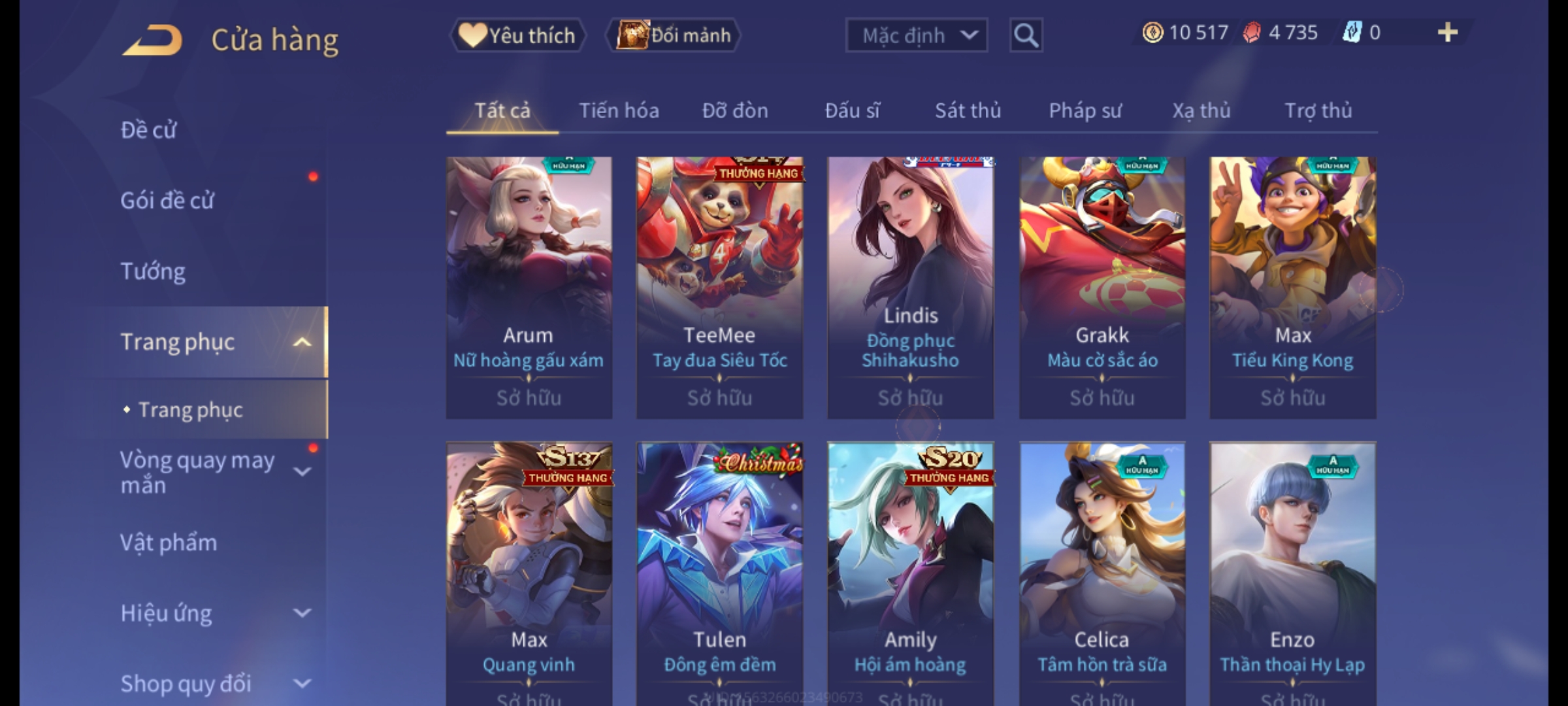Collapse the Trang phục sidebar section
The width and height of the screenshot is (1568, 706).
click(302, 342)
